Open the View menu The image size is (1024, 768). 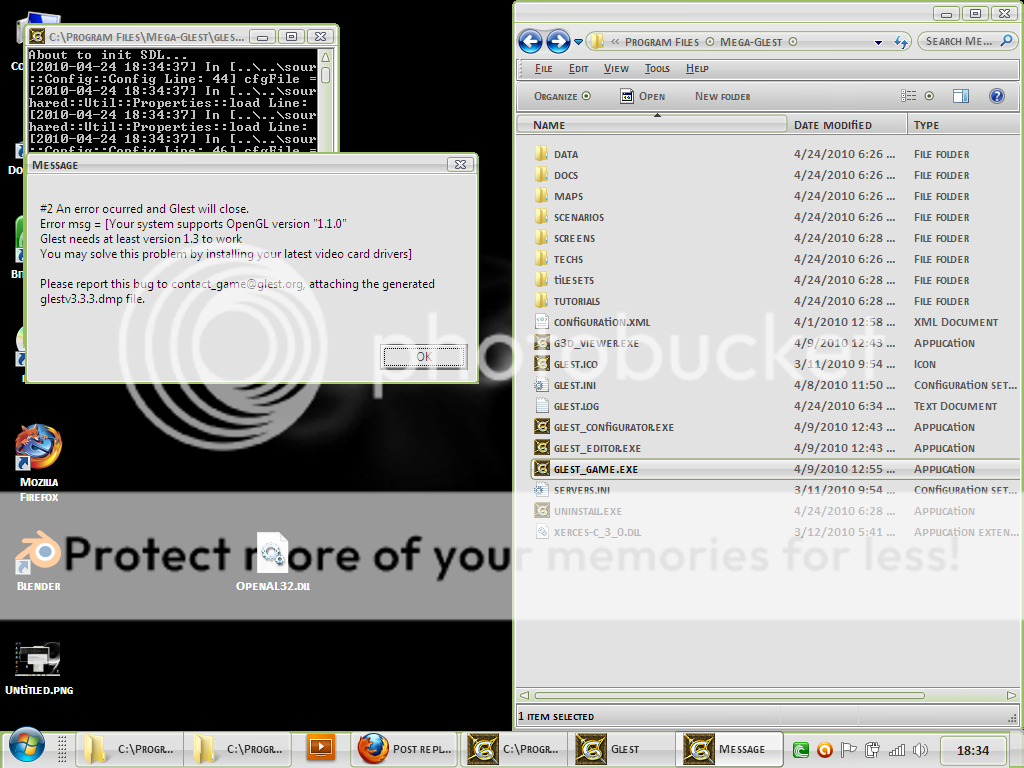click(616, 69)
